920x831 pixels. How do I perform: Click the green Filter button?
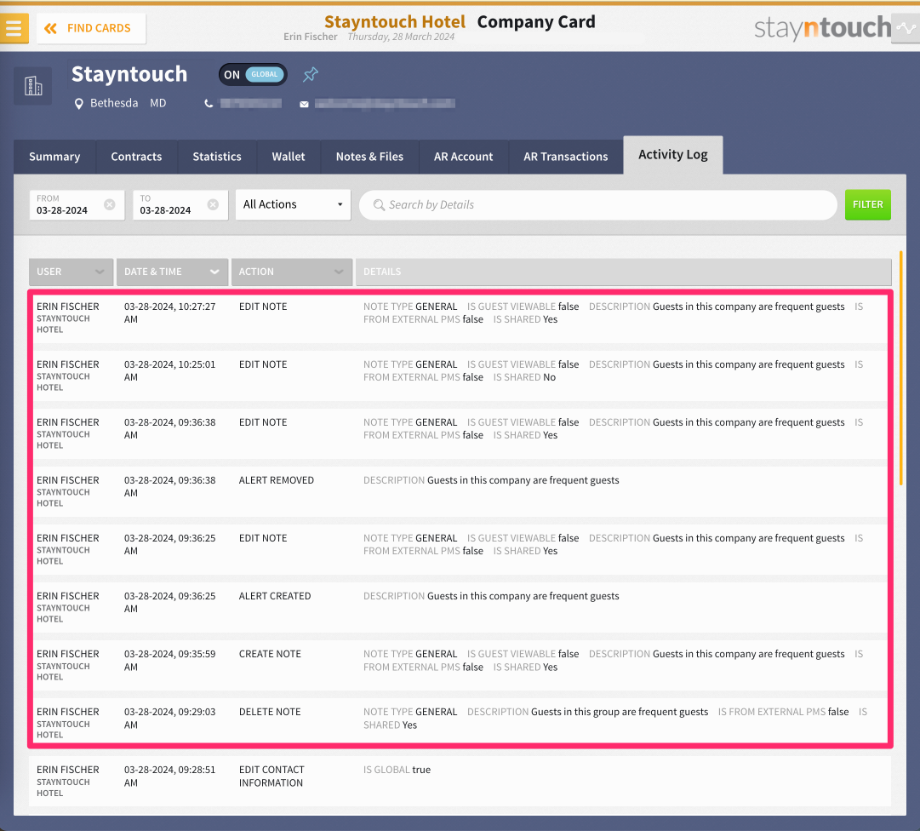coord(868,205)
